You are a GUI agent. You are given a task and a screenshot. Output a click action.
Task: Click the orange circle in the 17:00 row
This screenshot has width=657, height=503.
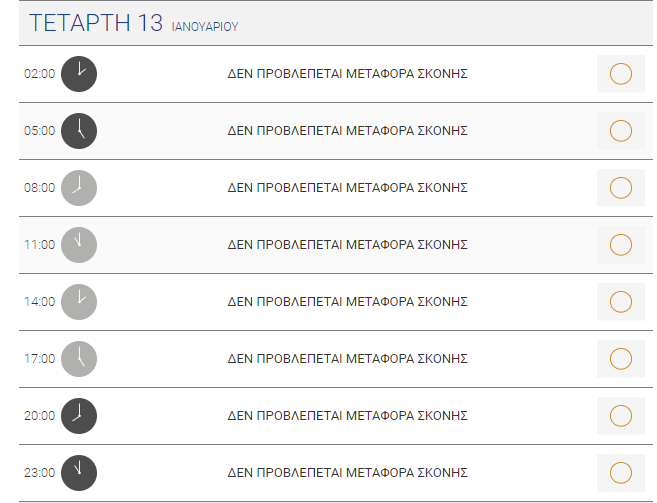621,359
